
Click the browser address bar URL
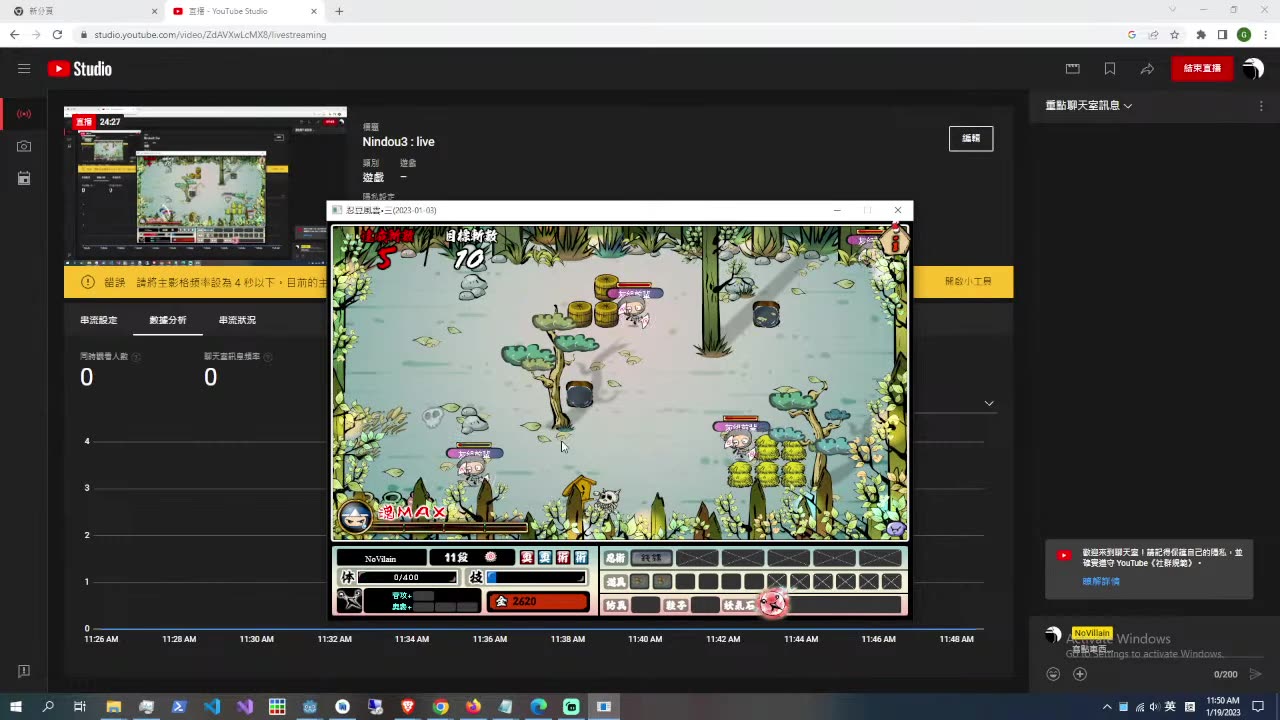[x=210, y=35]
